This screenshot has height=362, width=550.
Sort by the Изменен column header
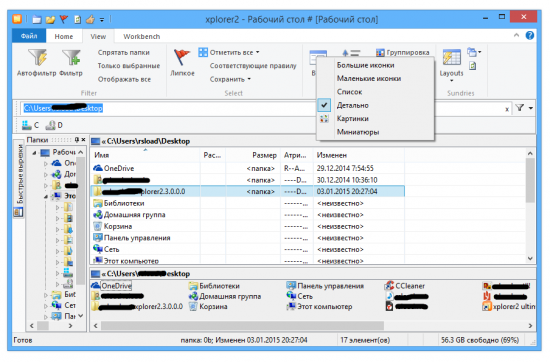click(358, 155)
